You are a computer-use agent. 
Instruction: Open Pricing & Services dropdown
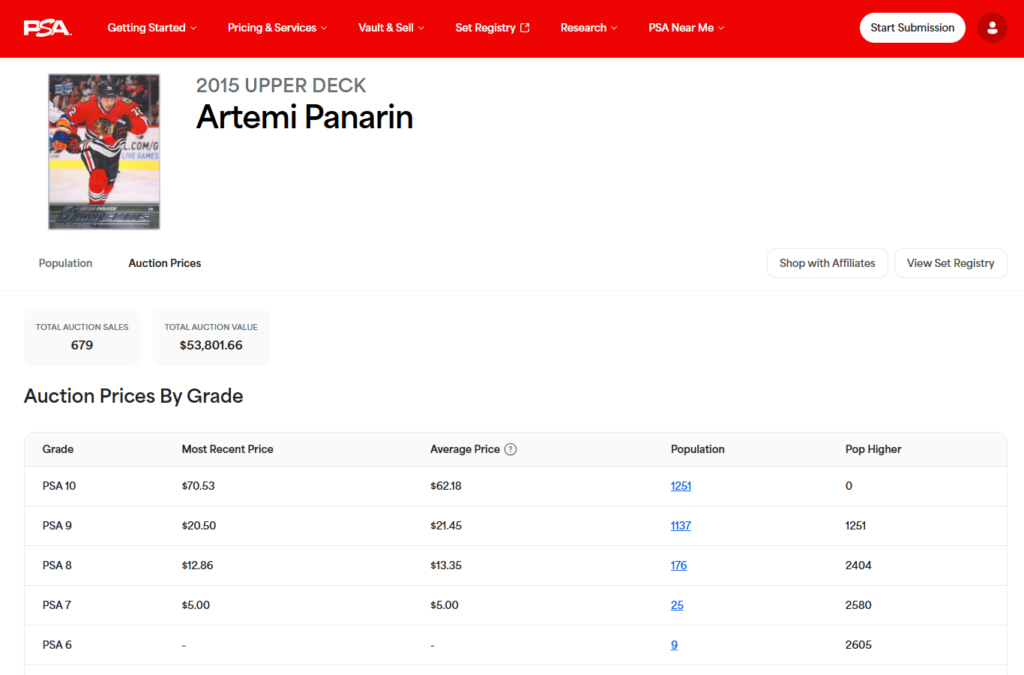(x=278, y=28)
